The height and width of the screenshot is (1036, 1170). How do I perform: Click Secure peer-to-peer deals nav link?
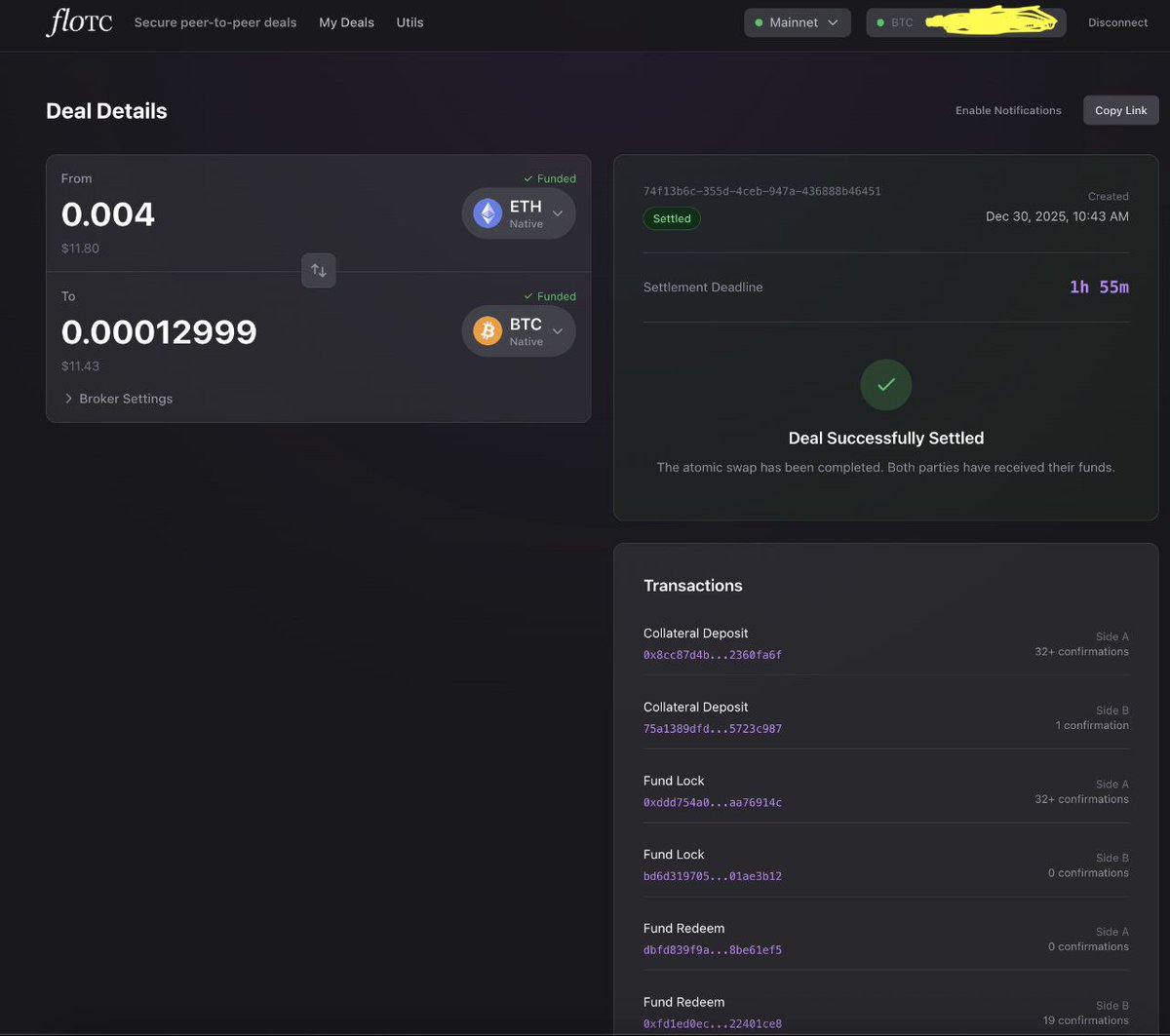coord(215,22)
